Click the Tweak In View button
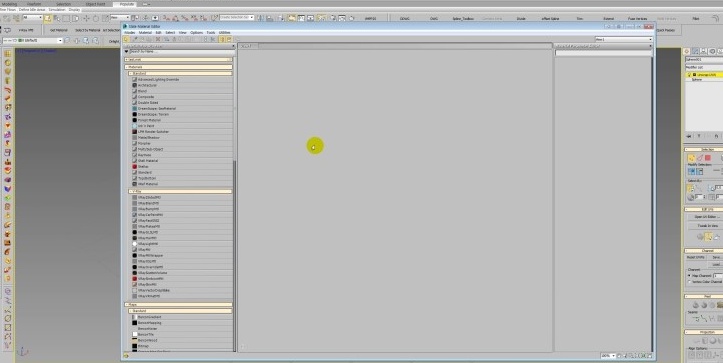Image resolution: width=723 pixels, height=363 pixels. pyautogui.click(x=707, y=226)
